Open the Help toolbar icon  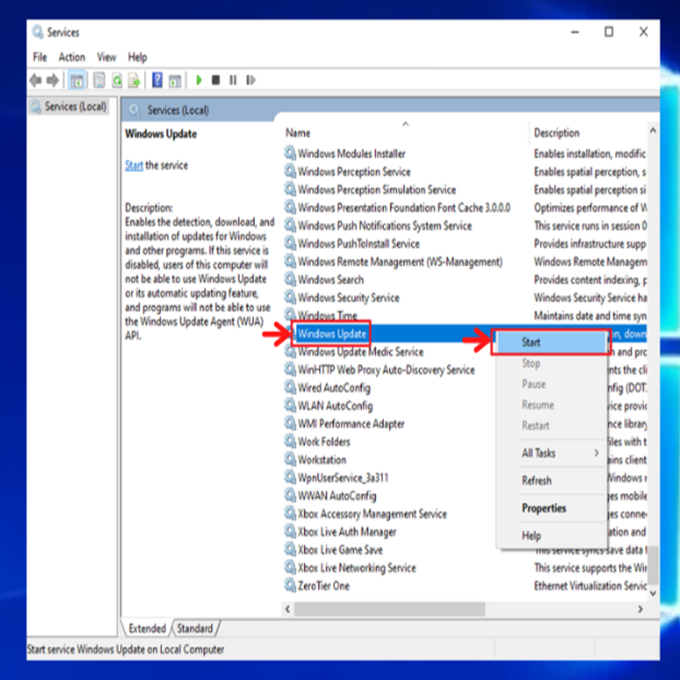coord(157,80)
